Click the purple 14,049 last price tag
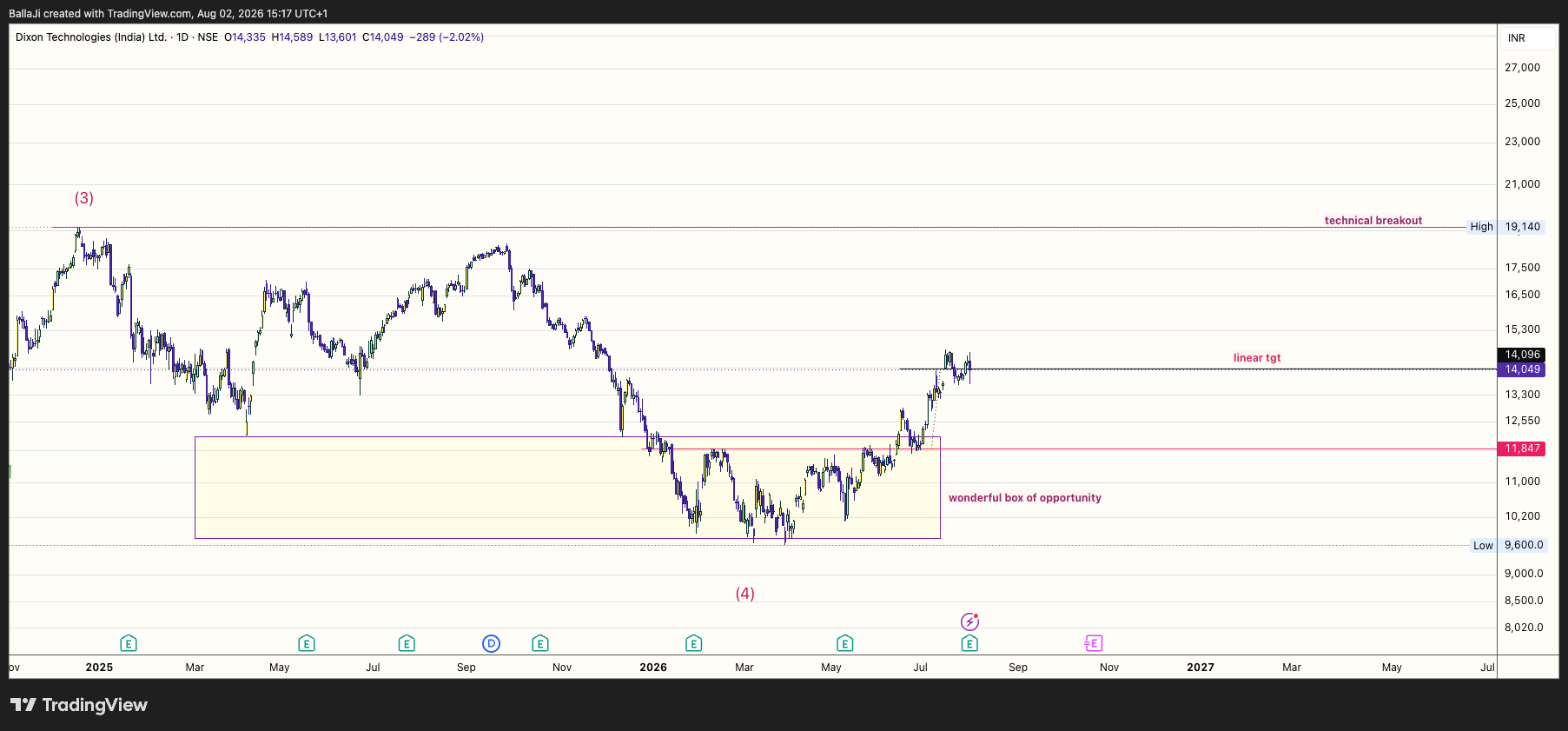Screen dimensions: 1568x731 [x=1522, y=369]
